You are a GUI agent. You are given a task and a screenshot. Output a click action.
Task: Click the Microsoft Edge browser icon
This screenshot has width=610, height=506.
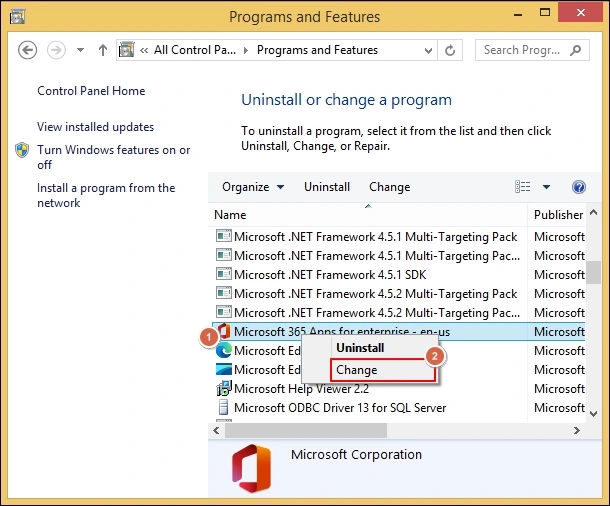(224, 350)
